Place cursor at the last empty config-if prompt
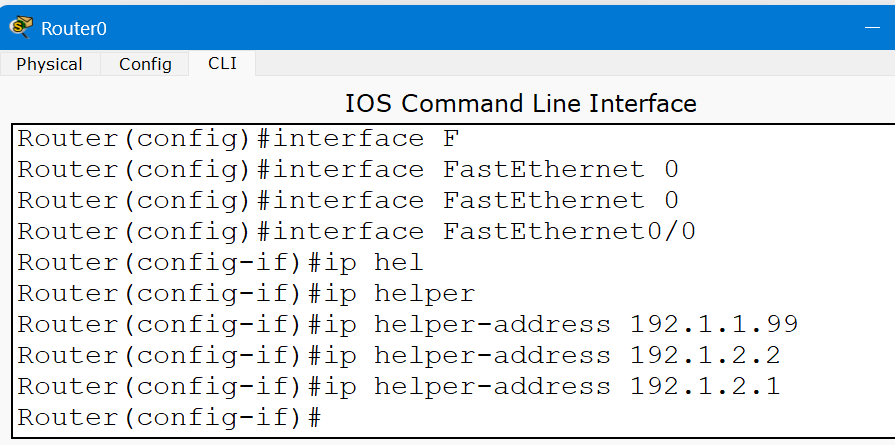 328,417
